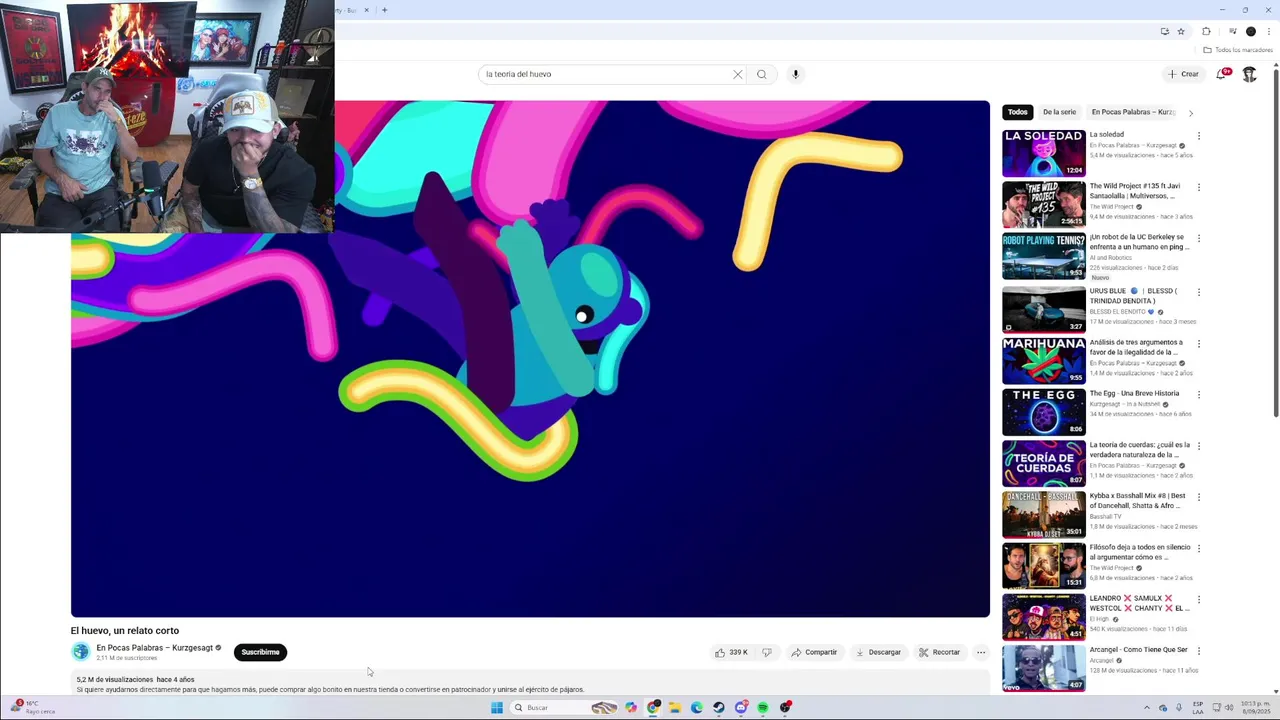1280x720 pixels.
Task: Open options for The Egg video
Action: tap(1198, 395)
